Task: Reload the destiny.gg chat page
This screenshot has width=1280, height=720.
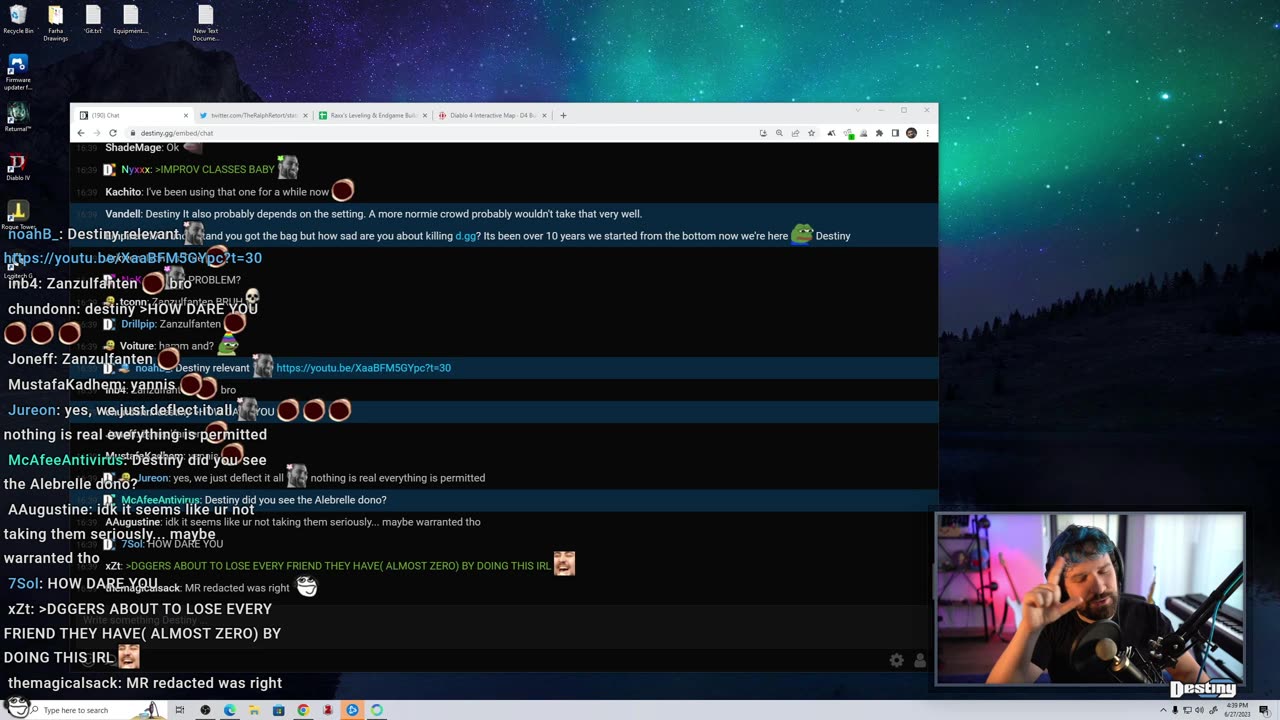Action: click(113, 133)
